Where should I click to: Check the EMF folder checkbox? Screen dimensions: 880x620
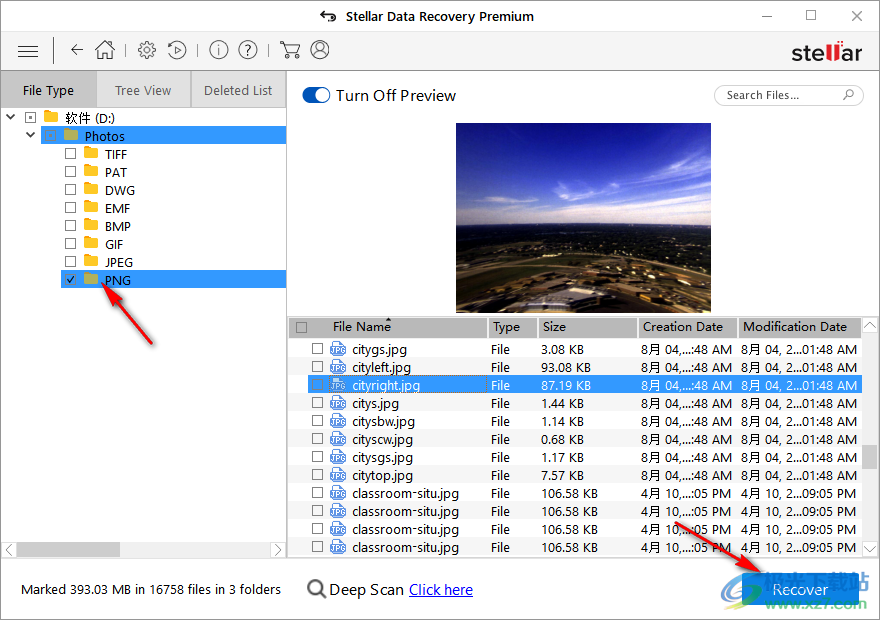click(x=70, y=207)
